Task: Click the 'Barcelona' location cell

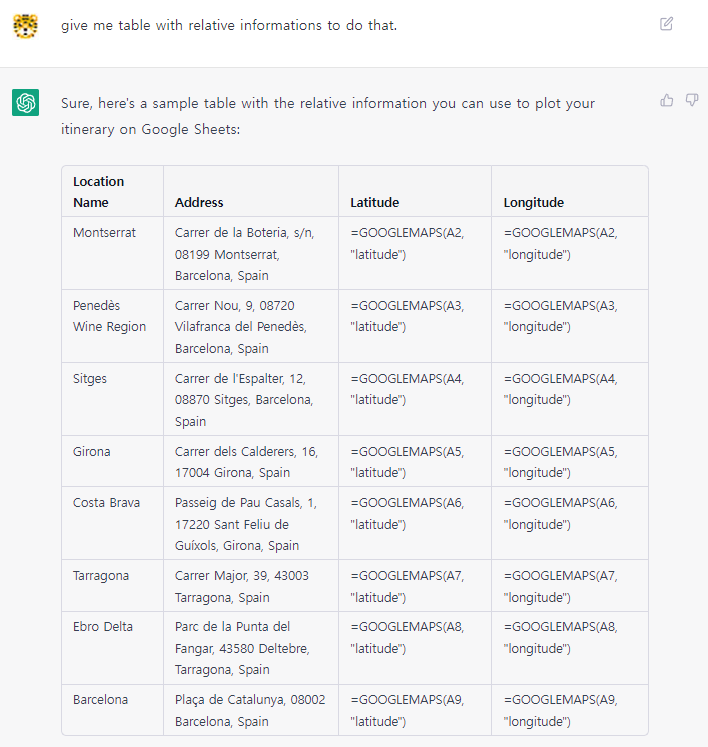Action: coord(112,710)
